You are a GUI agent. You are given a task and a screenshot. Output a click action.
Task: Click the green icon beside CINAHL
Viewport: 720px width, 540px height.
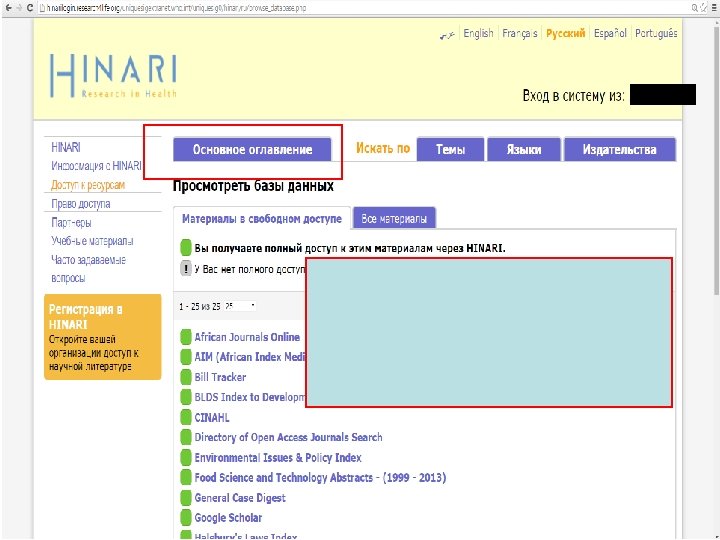[x=186, y=417]
